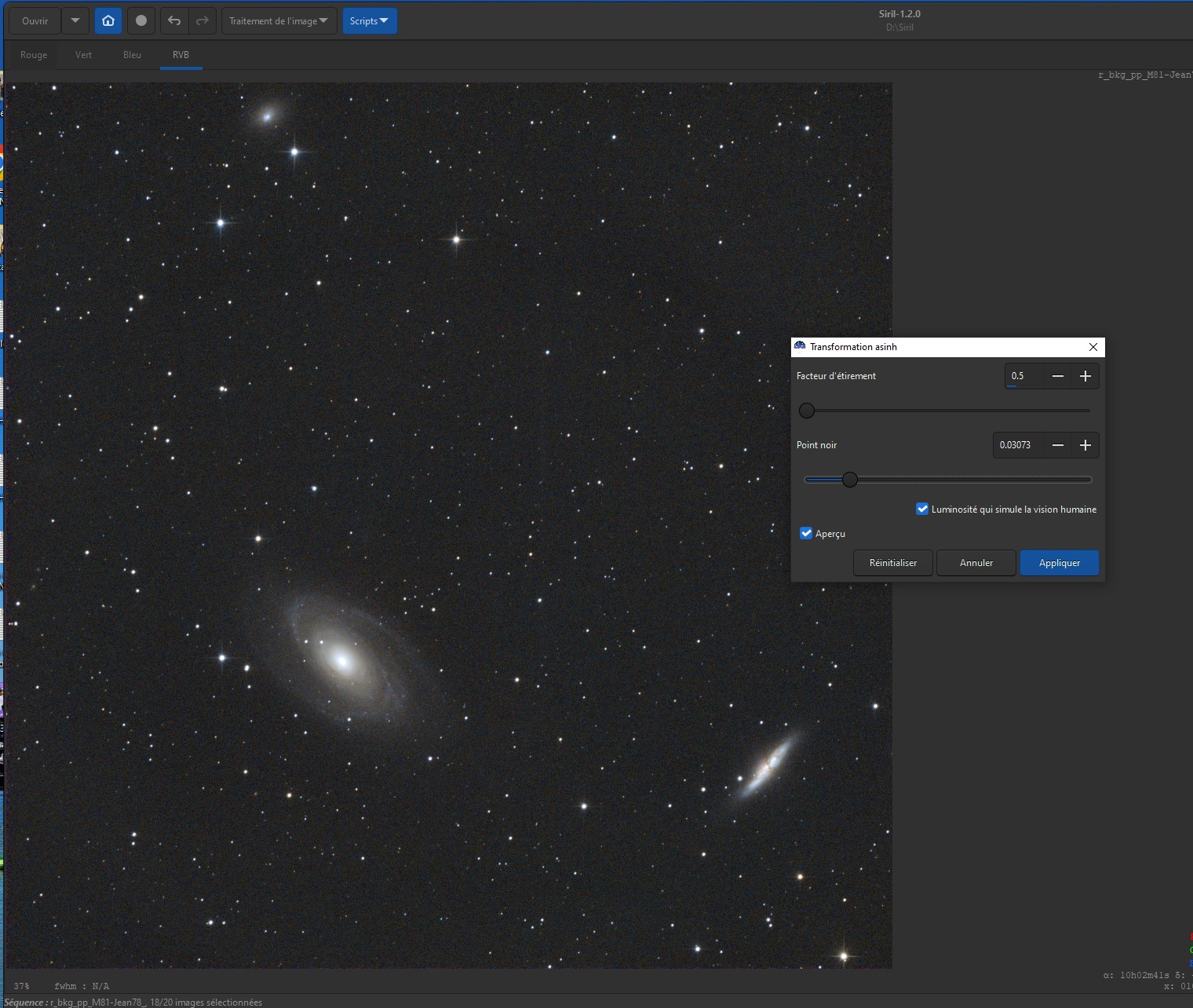Switch to the Rouge channel tab
The width and height of the screenshot is (1193, 1008).
coord(34,55)
